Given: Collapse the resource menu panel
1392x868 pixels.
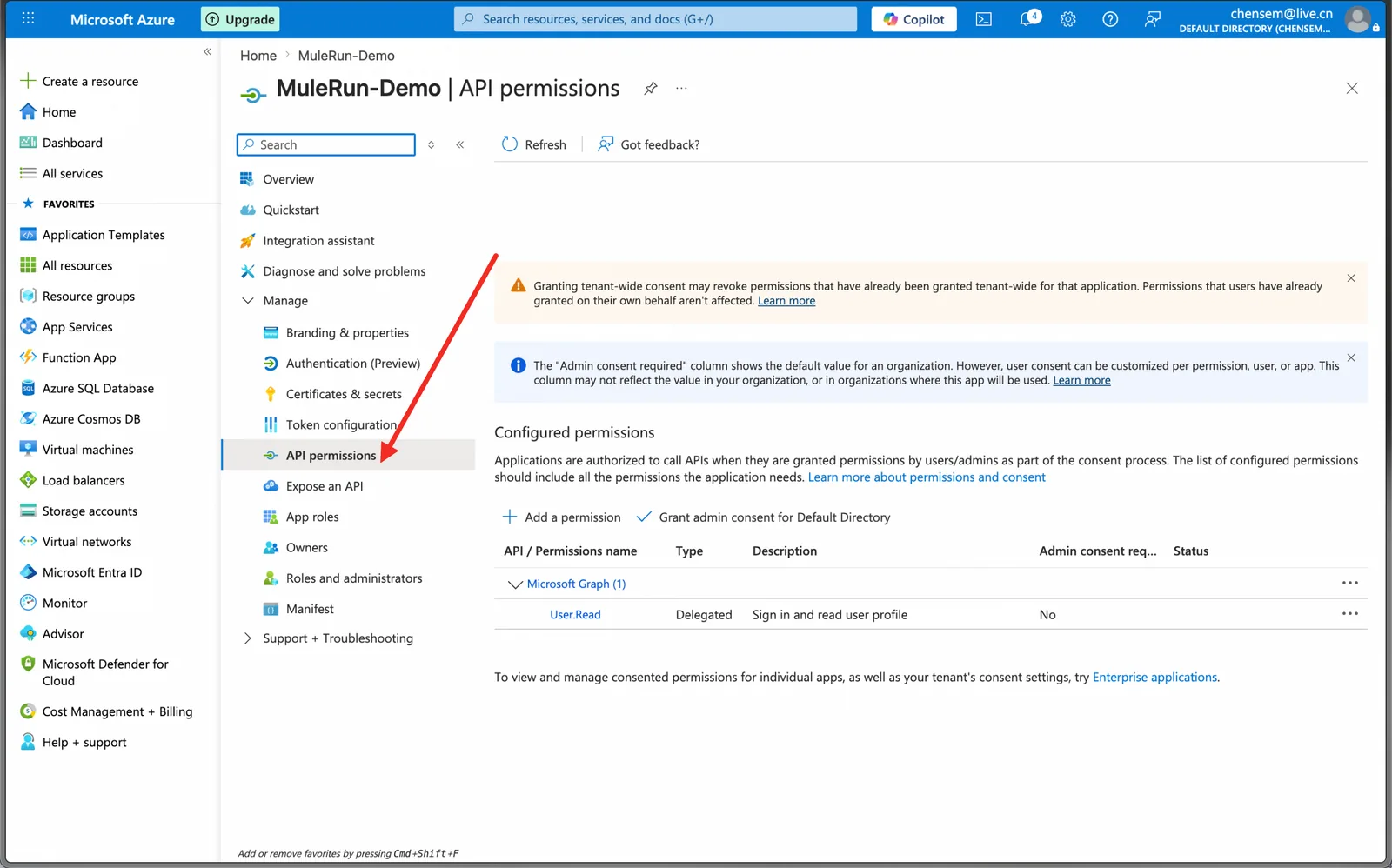Looking at the screenshot, I should 459,144.
